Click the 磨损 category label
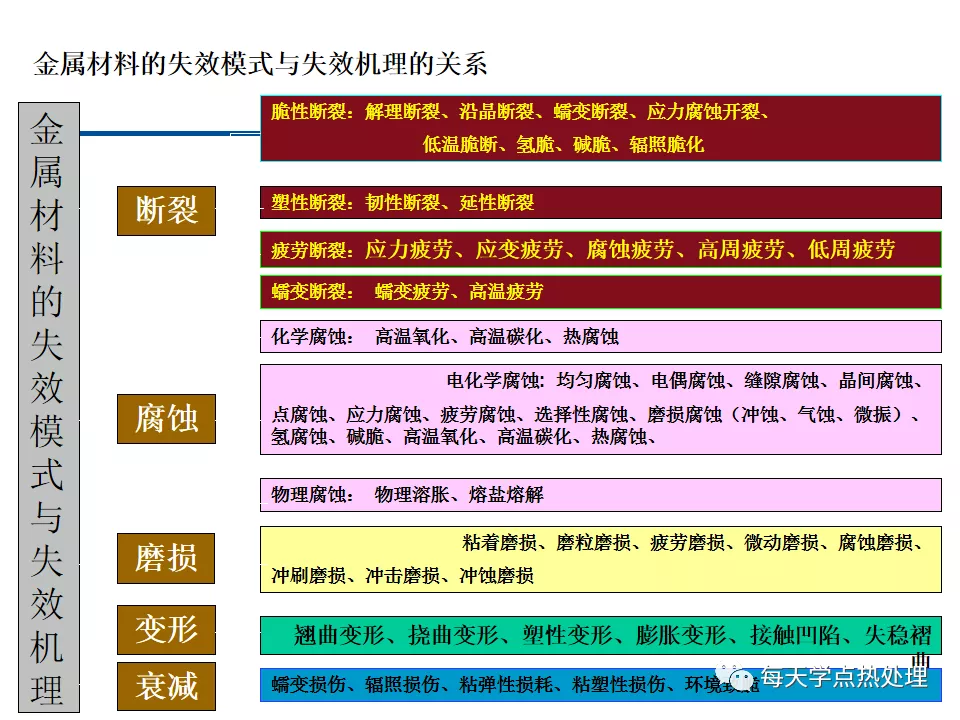Screen dimensions: 960x720 (x=166, y=558)
